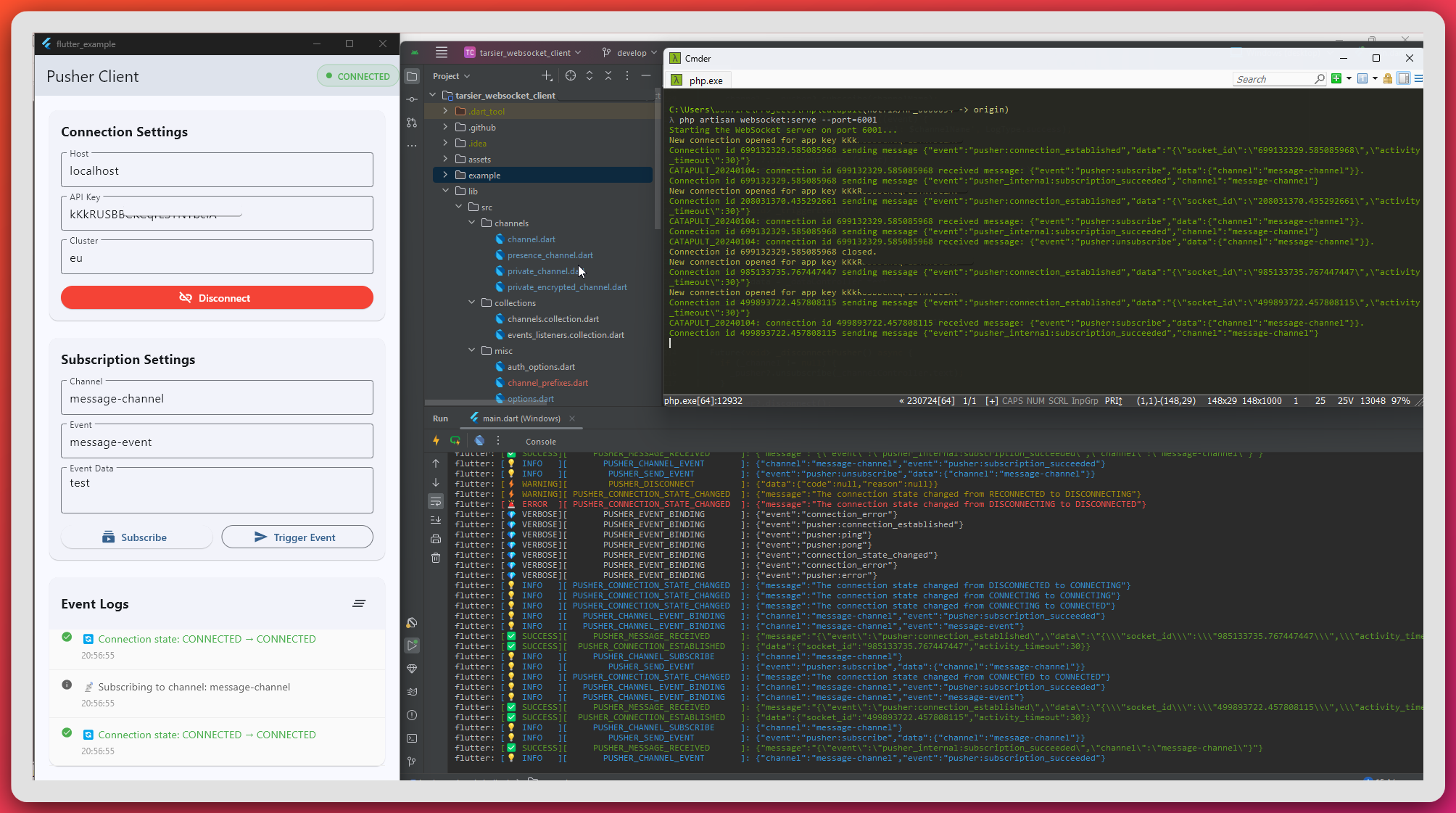Click the Flutter Hot Restart icon
Image resolution: width=1456 pixels, height=813 pixels.
(455, 440)
